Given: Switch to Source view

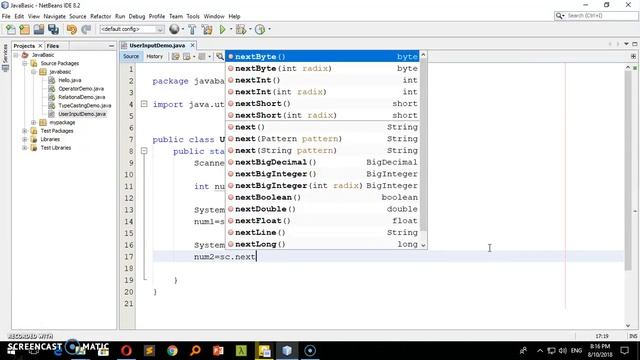Looking at the screenshot, I should pyautogui.click(x=131, y=56).
